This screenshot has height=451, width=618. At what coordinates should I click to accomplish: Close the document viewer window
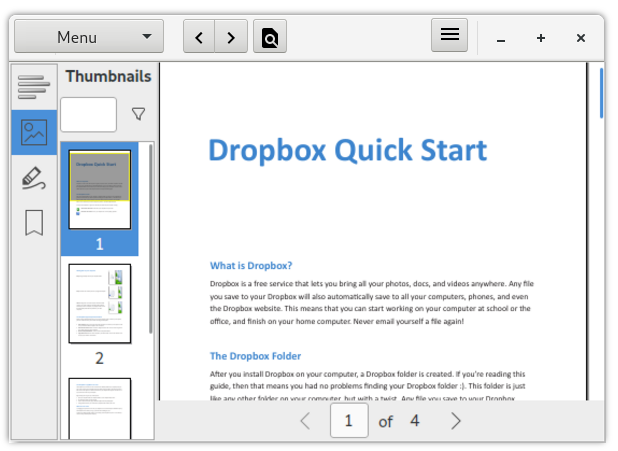(581, 38)
